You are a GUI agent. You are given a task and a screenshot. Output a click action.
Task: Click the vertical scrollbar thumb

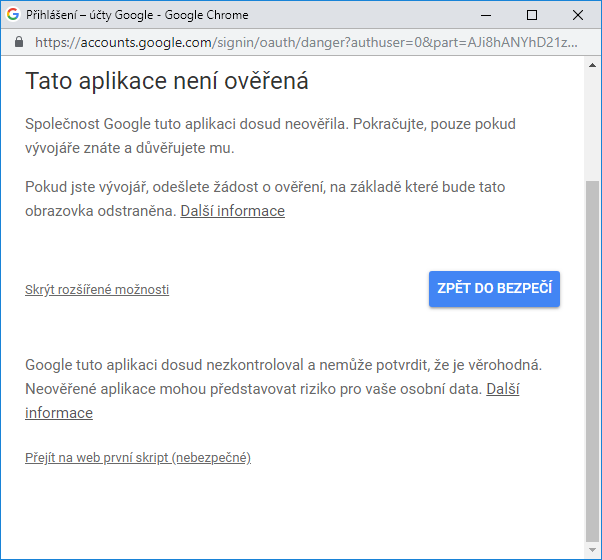click(x=592, y=361)
